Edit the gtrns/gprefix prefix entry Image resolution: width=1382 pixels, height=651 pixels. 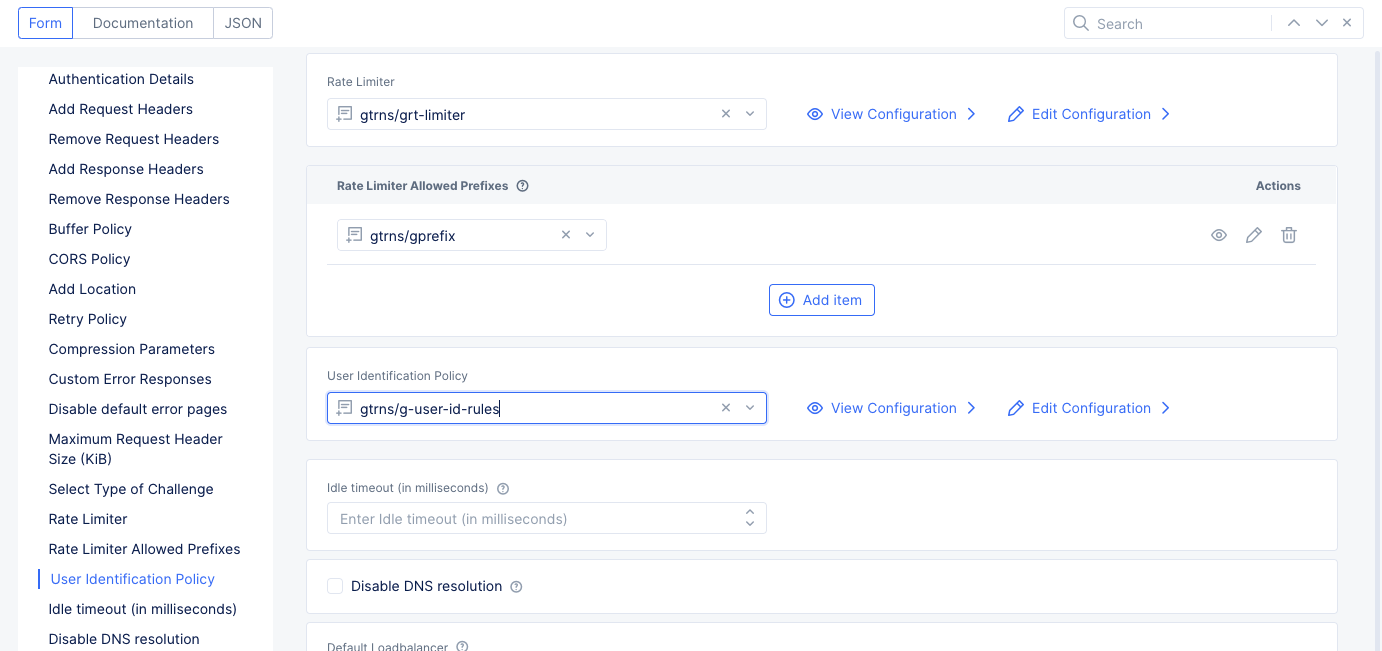1254,235
